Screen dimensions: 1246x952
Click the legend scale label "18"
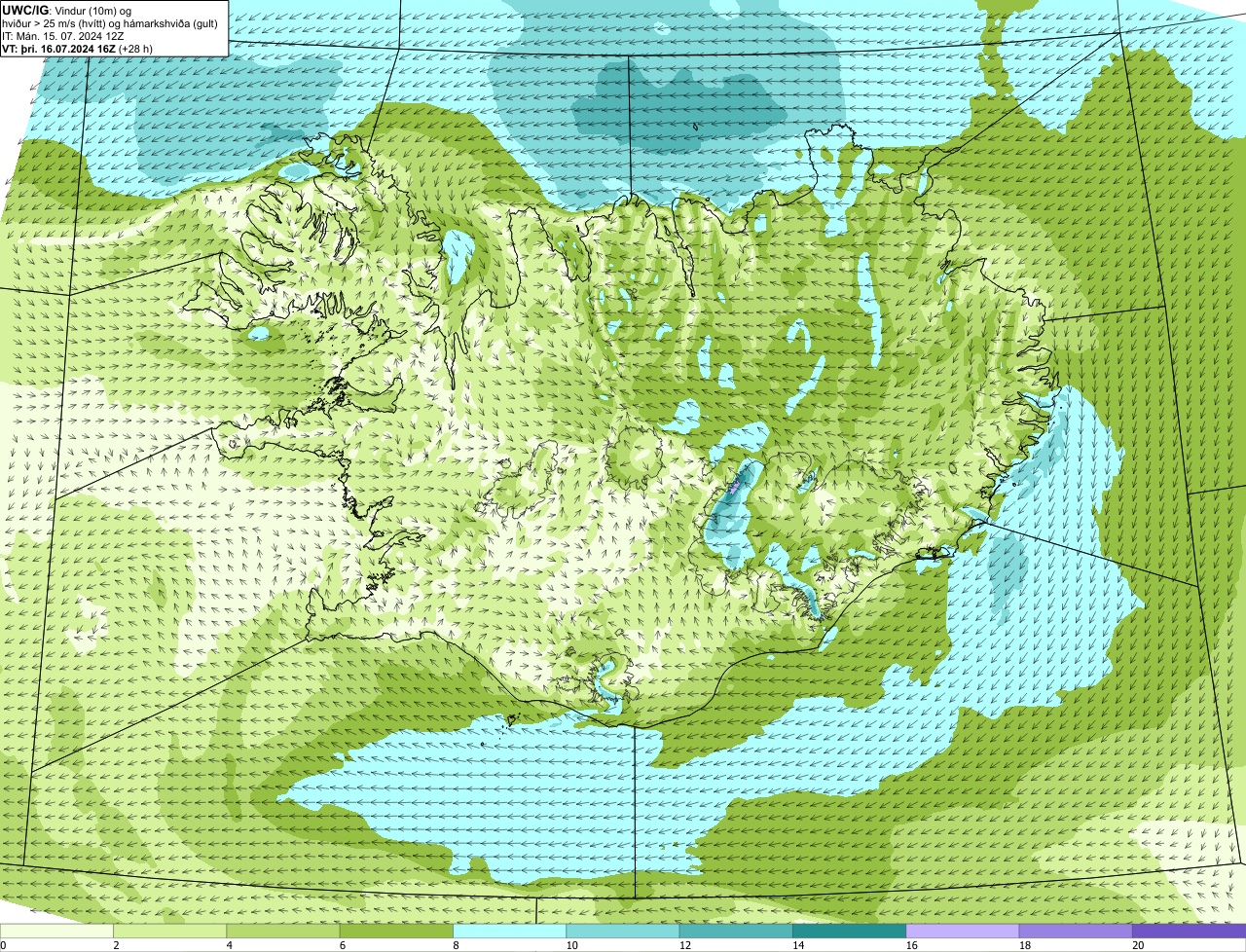pyautogui.click(x=1023, y=945)
